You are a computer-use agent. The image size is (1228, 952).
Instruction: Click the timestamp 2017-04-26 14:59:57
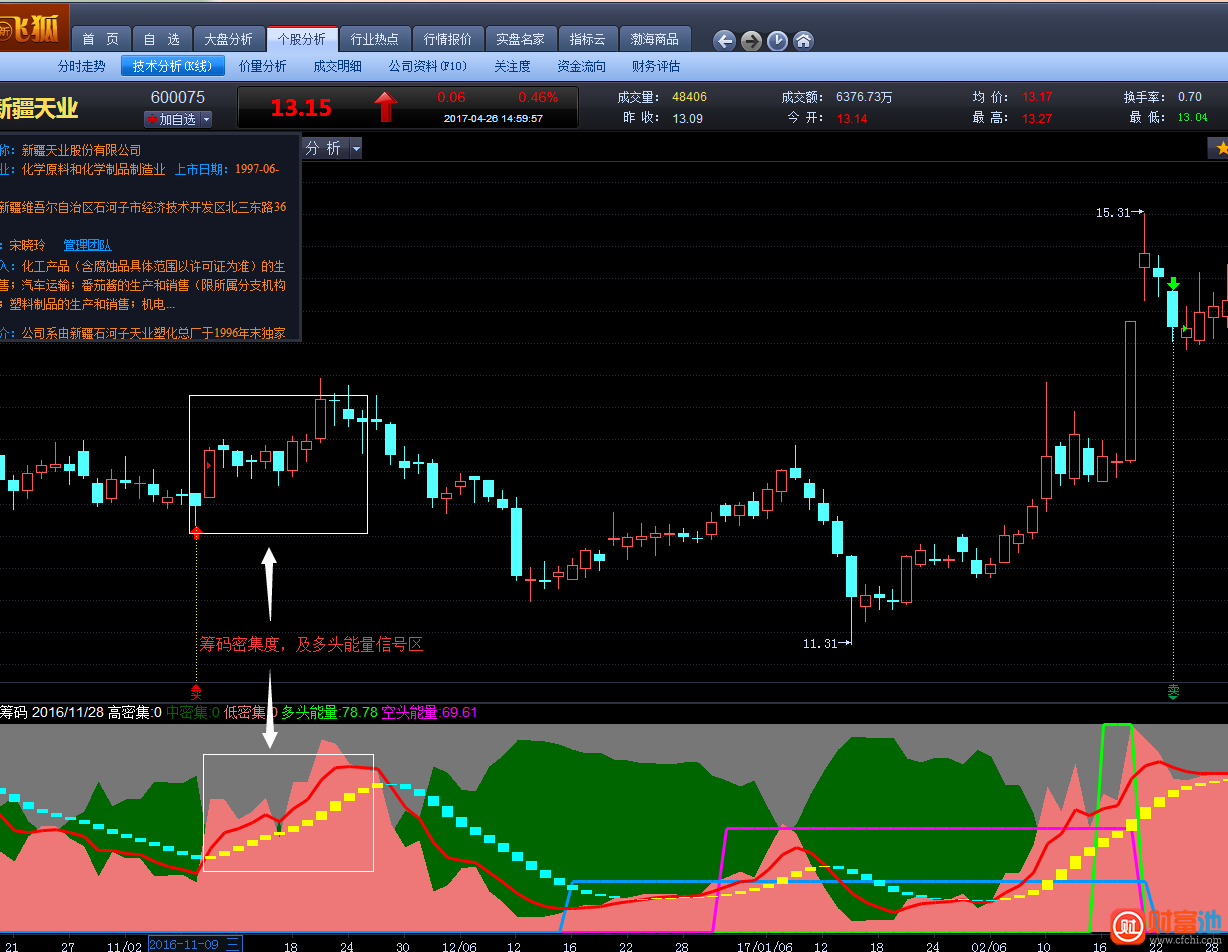pyautogui.click(x=493, y=118)
